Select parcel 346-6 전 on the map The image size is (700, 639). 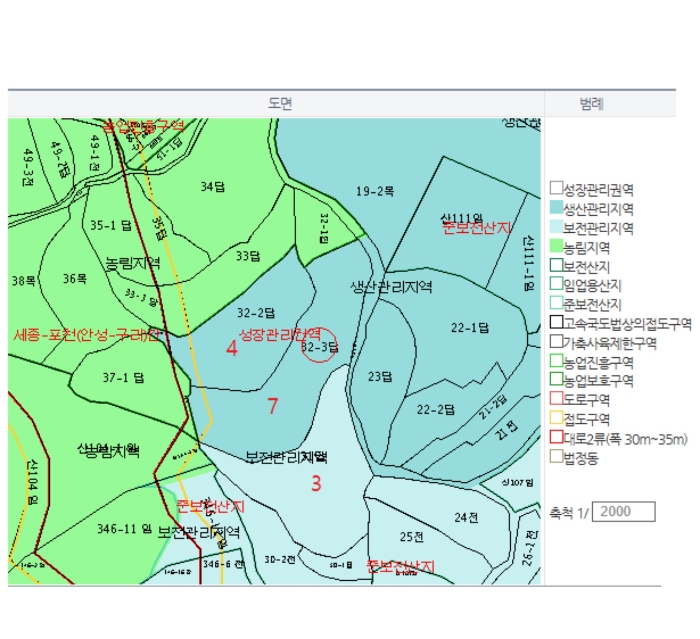pos(223,564)
